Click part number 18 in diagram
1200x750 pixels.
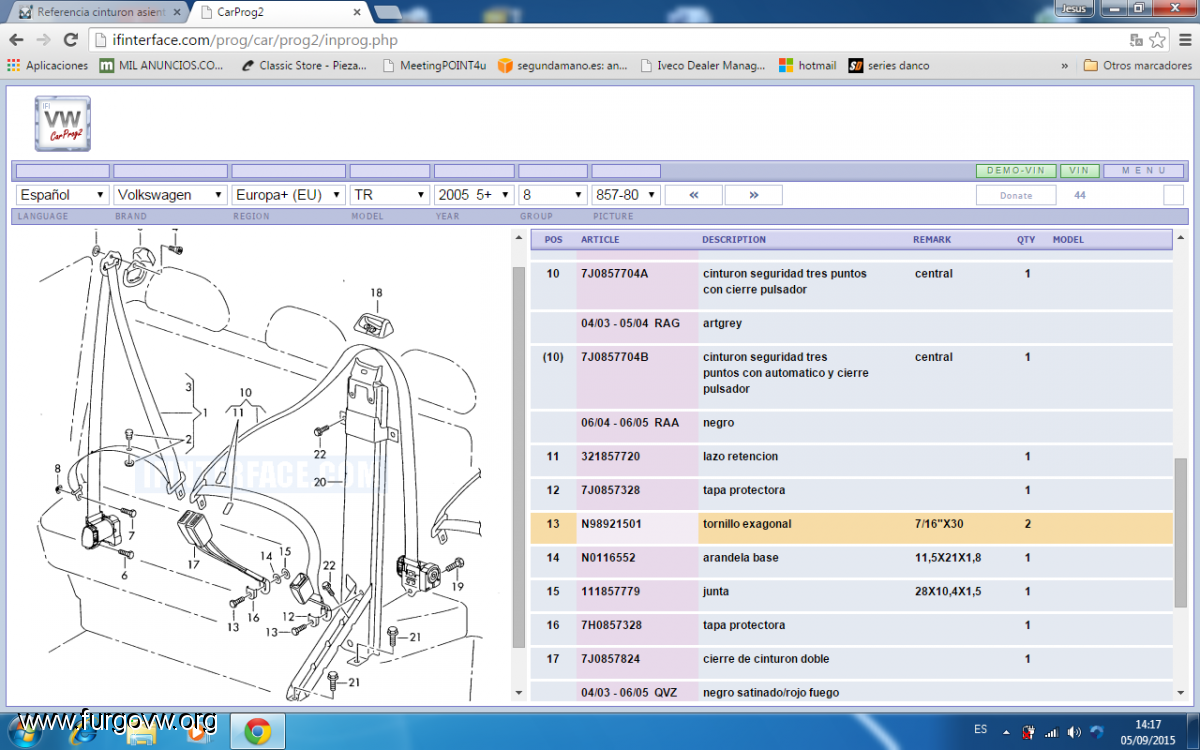(x=376, y=293)
